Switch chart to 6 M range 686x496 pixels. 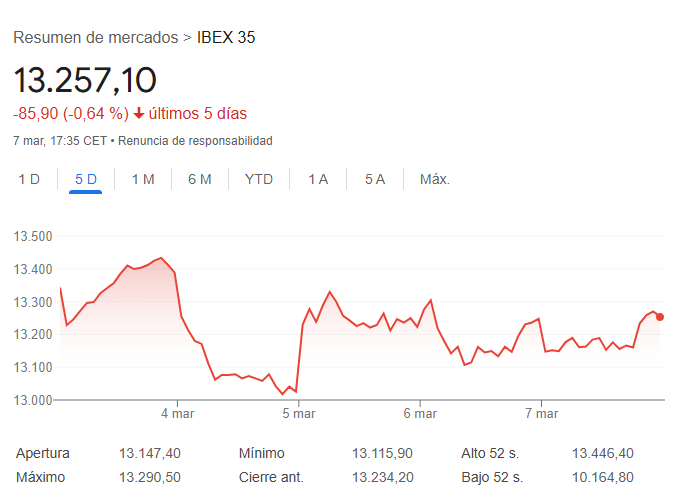pyautogui.click(x=200, y=180)
